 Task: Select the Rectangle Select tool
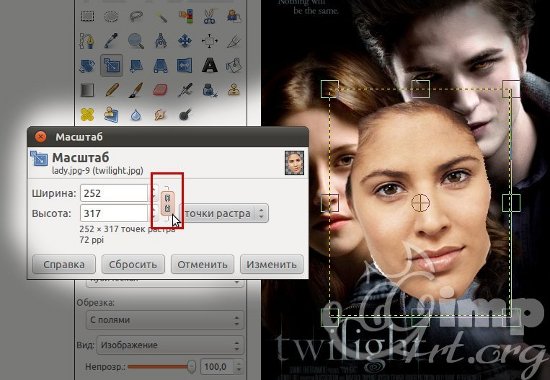tap(87, 16)
